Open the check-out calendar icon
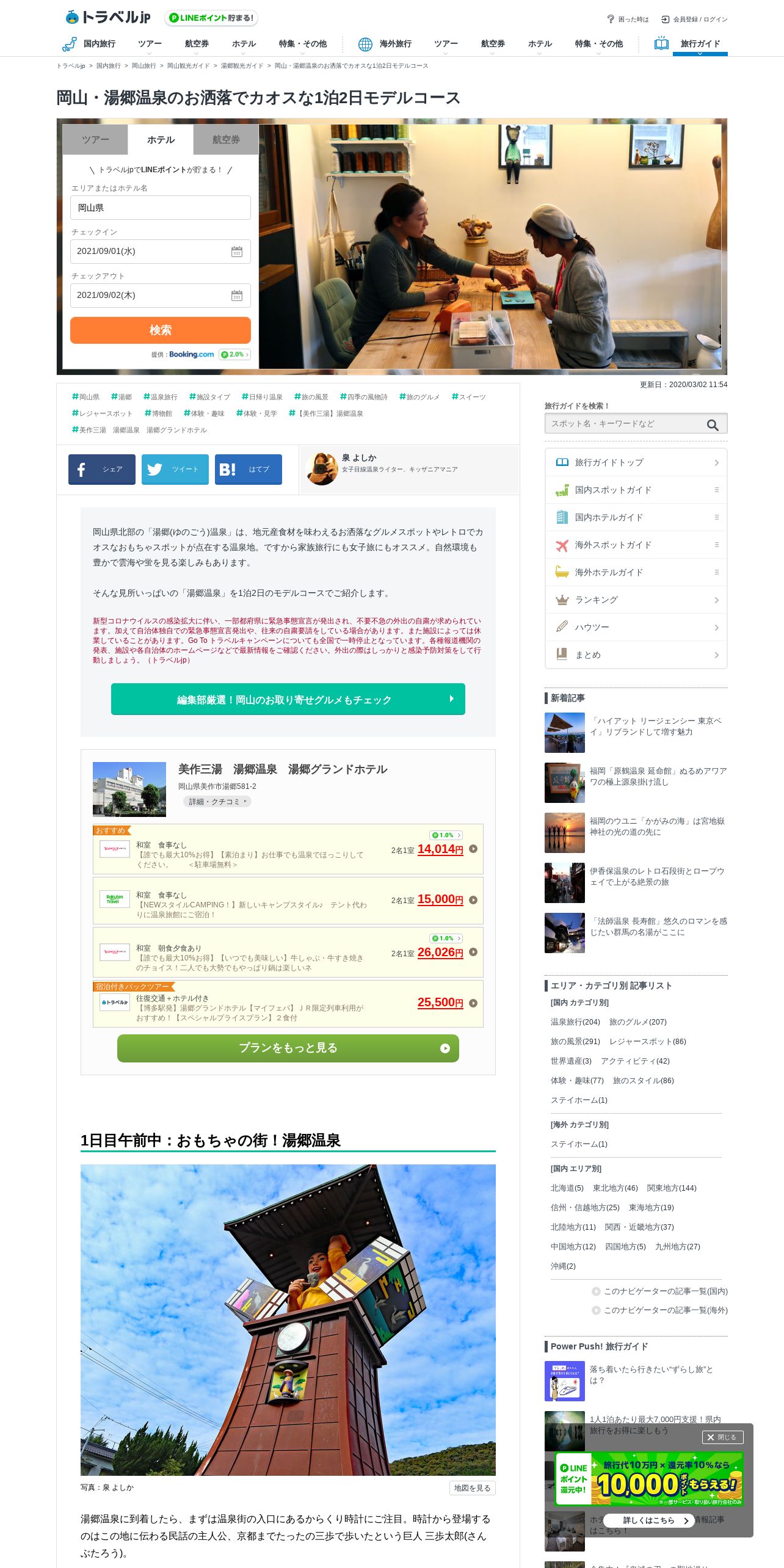Viewport: 784px width, 1568px height. (237, 296)
